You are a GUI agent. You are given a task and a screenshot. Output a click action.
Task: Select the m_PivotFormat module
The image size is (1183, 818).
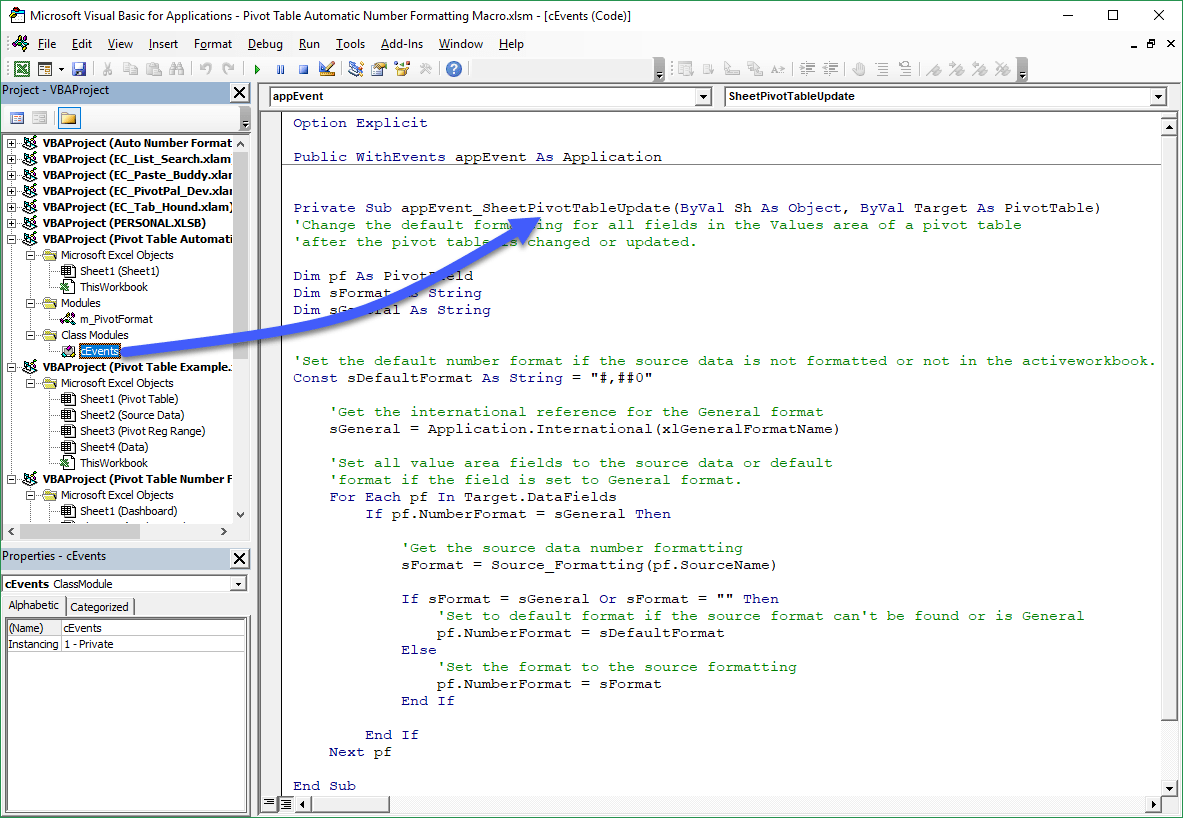coord(116,319)
